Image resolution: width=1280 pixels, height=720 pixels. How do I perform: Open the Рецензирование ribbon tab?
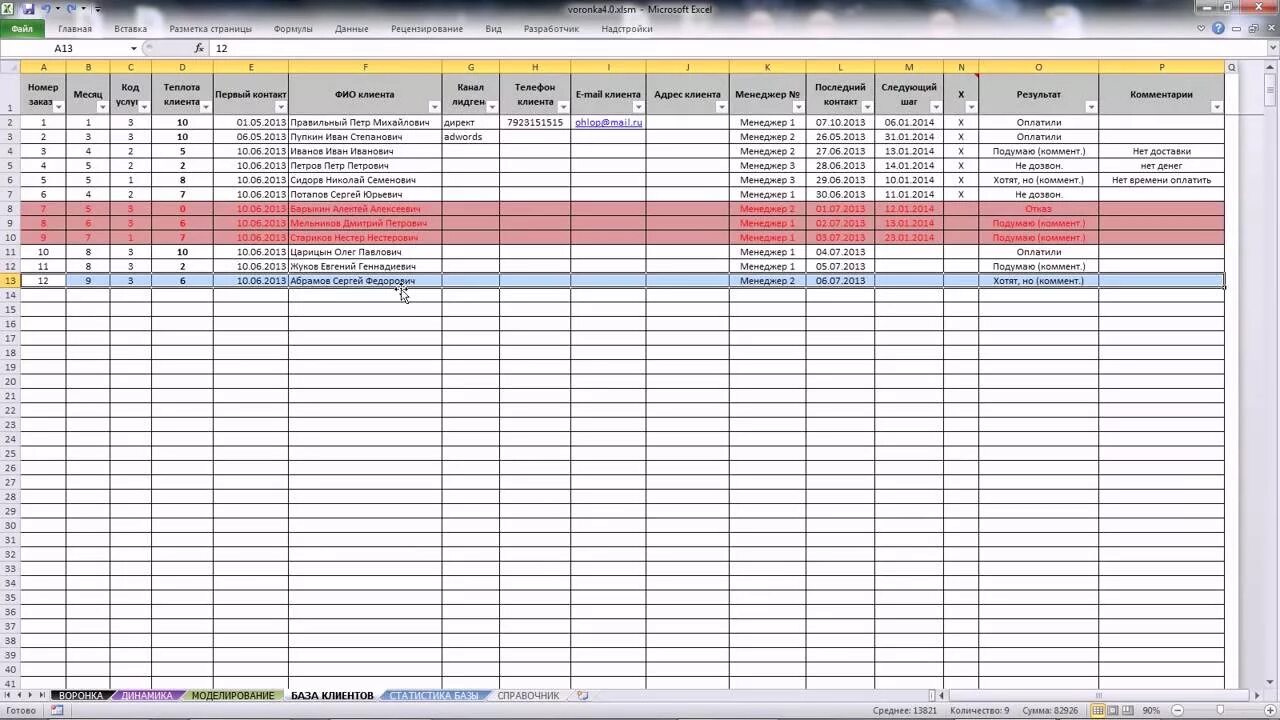point(427,29)
